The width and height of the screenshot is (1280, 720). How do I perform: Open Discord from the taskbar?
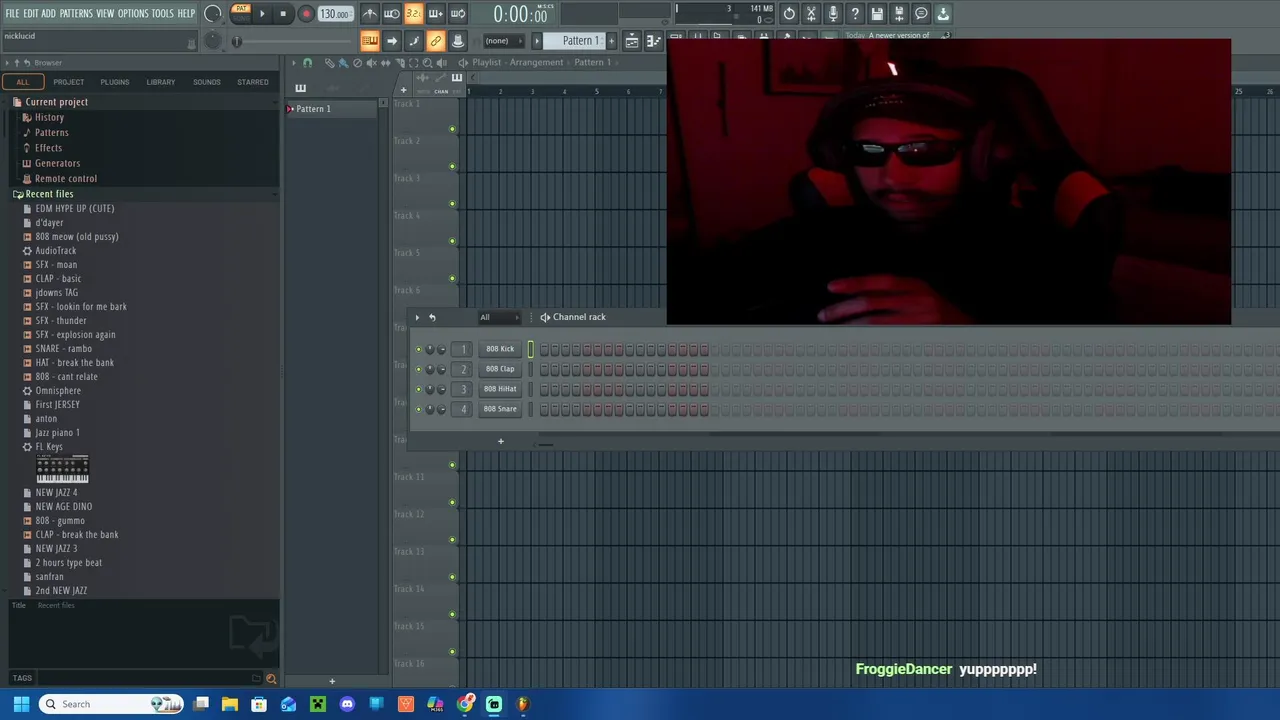[x=347, y=704]
